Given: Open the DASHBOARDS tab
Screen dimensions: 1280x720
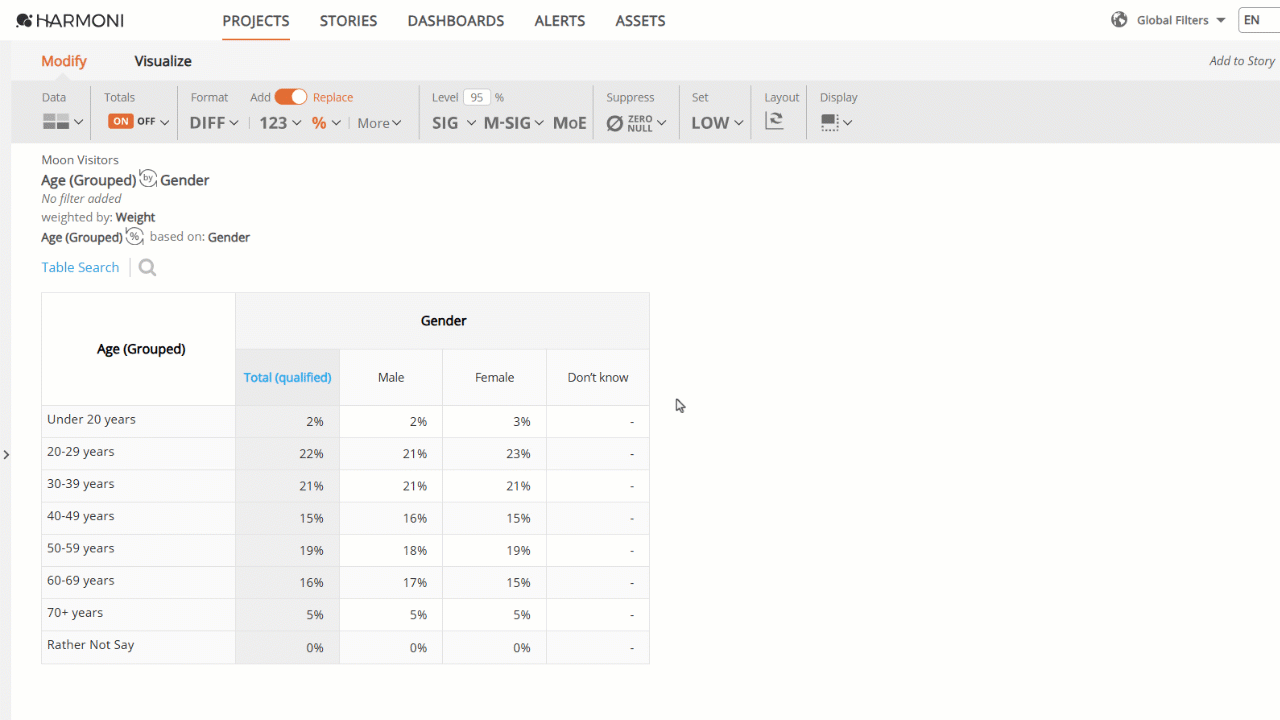Looking at the screenshot, I should 456,20.
